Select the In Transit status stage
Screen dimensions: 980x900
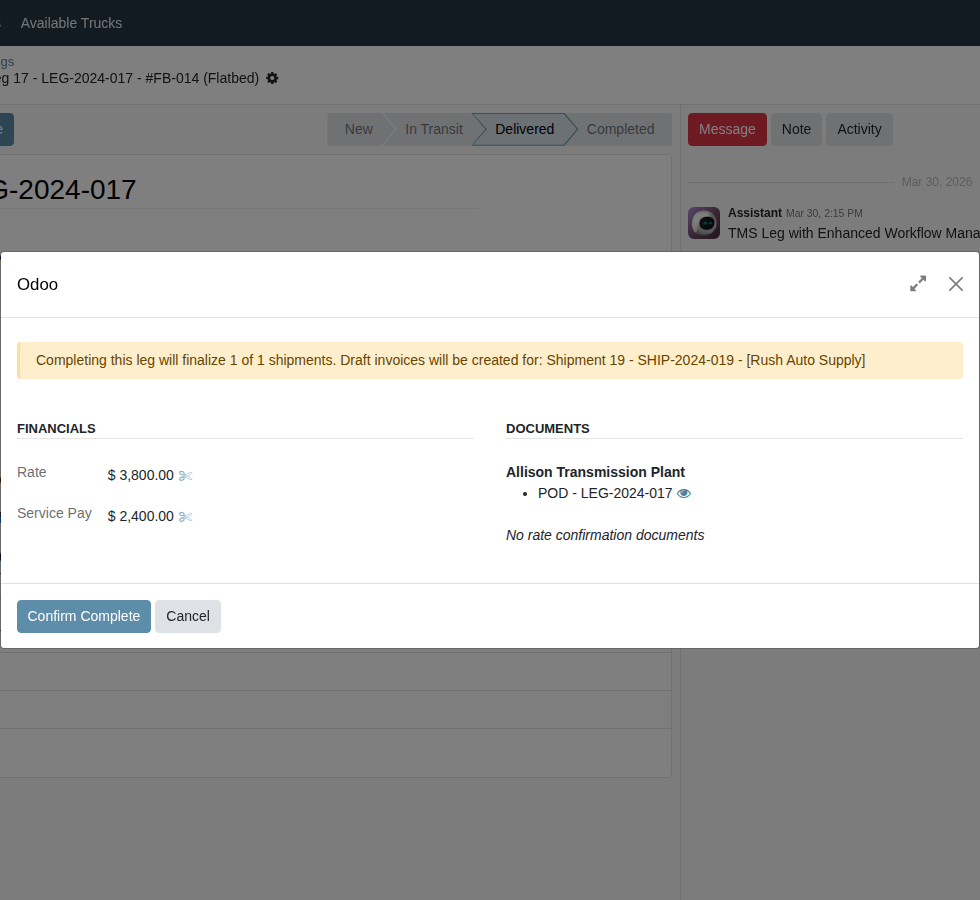(434, 129)
